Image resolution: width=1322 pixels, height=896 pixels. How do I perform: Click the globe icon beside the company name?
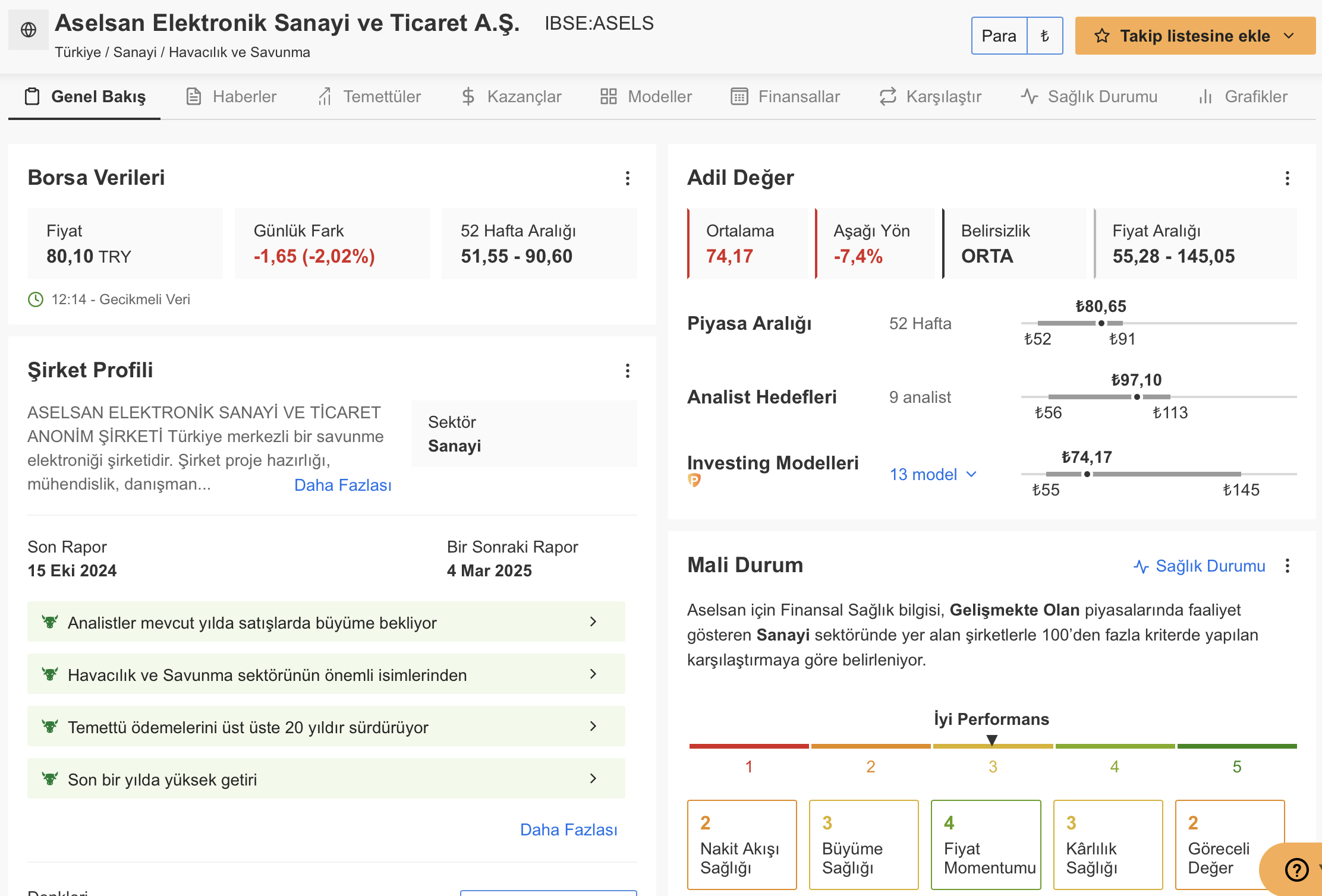(29, 30)
